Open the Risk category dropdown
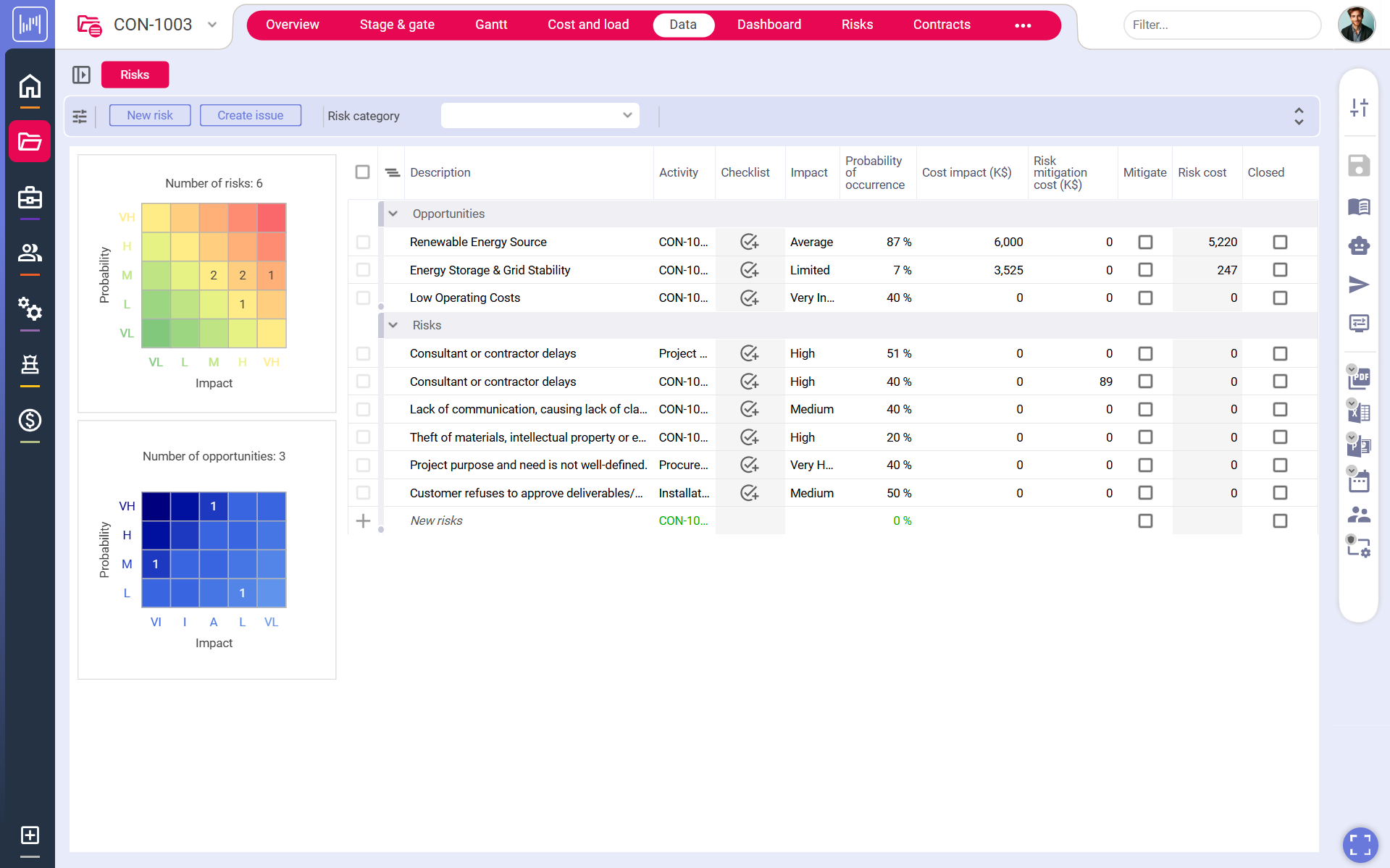This screenshot has height=868, width=1390. point(540,116)
